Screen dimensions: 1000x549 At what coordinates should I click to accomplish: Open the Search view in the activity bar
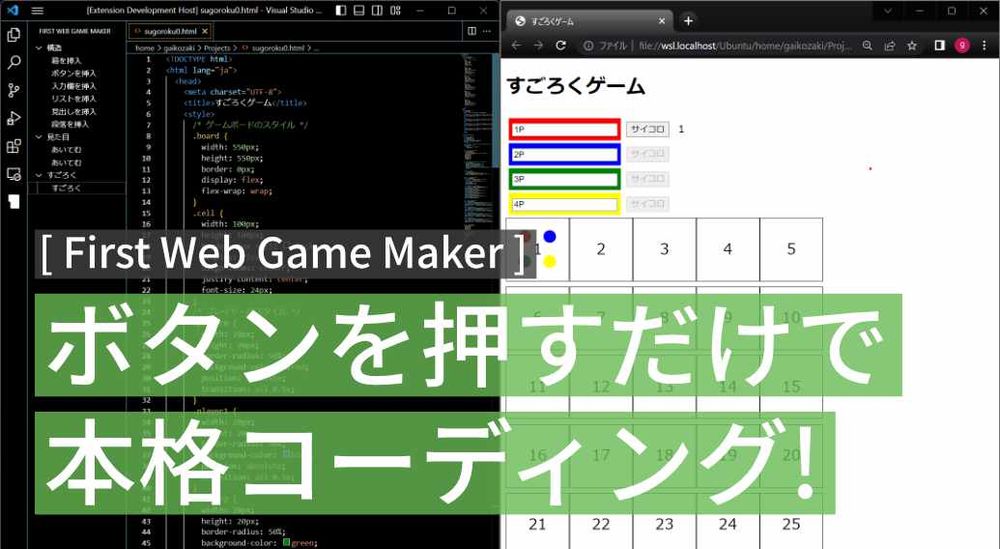pos(14,62)
